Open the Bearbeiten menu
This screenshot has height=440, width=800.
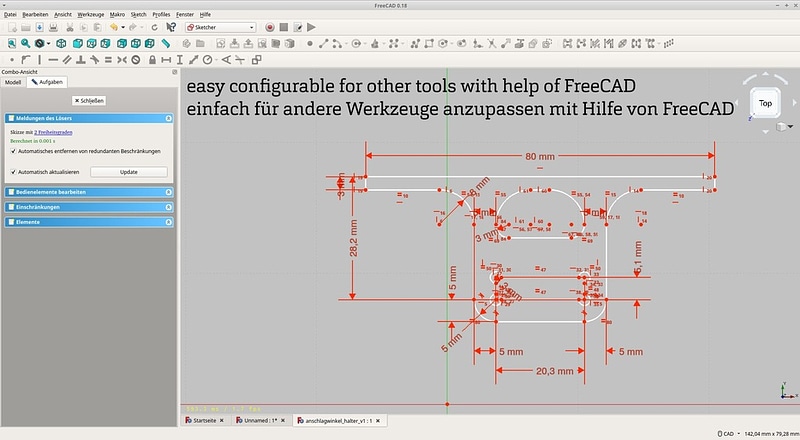[35, 14]
